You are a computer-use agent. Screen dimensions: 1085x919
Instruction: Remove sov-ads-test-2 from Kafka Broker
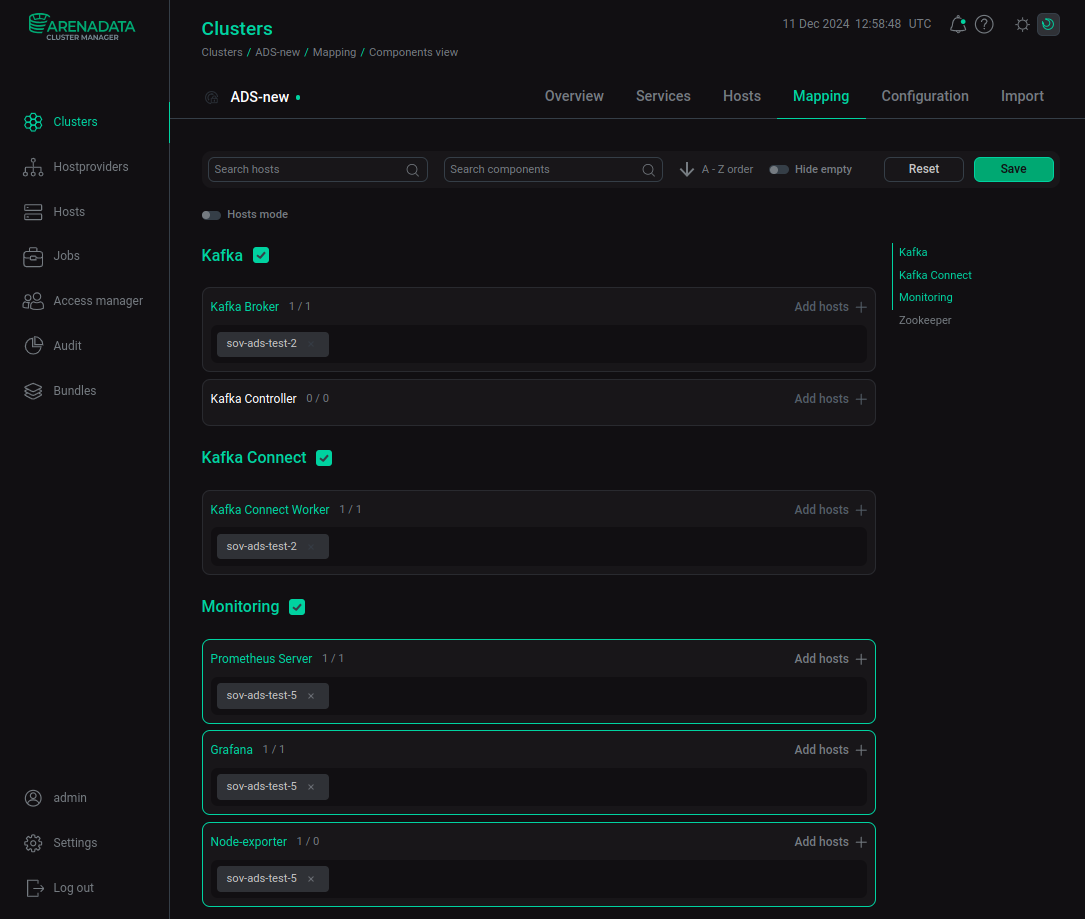(x=311, y=344)
